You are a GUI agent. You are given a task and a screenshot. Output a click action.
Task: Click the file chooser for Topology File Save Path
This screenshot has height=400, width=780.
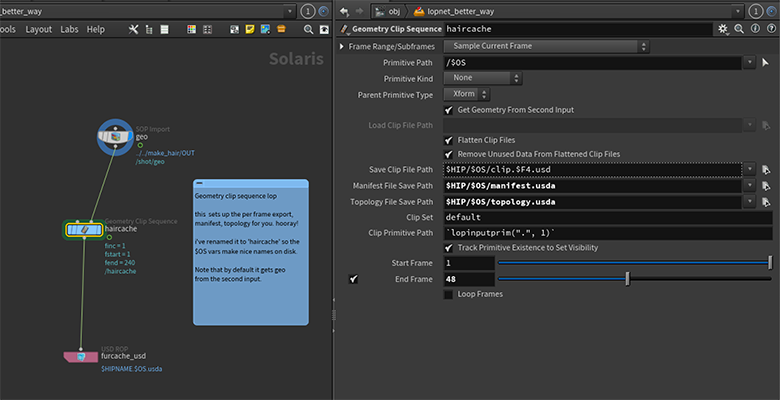point(766,202)
